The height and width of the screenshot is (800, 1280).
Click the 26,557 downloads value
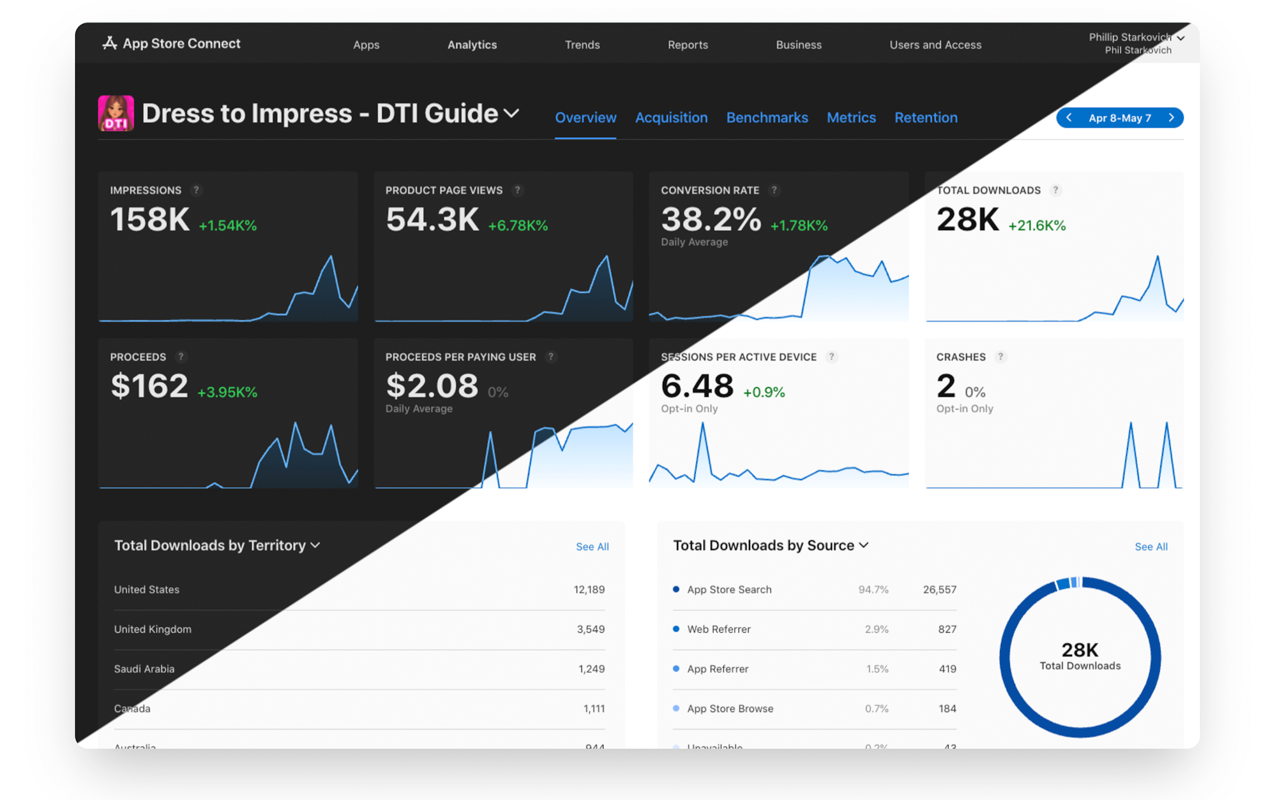939,590
